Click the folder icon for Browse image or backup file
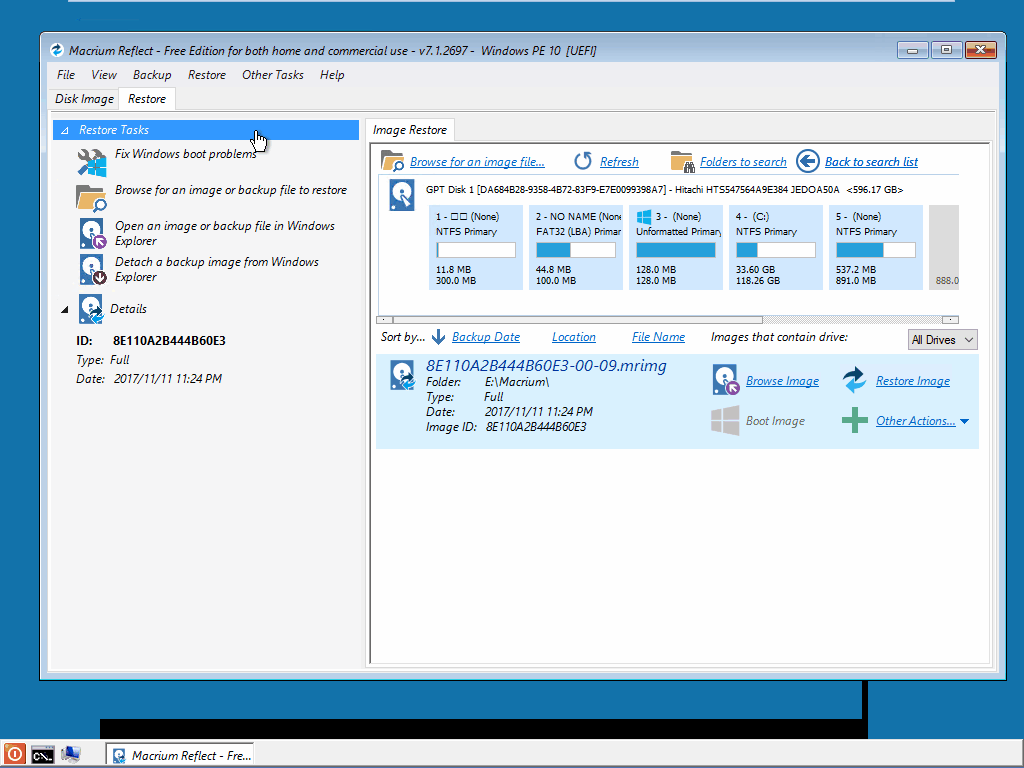The height and width of the screenshot is (768, 1024). 91,198
